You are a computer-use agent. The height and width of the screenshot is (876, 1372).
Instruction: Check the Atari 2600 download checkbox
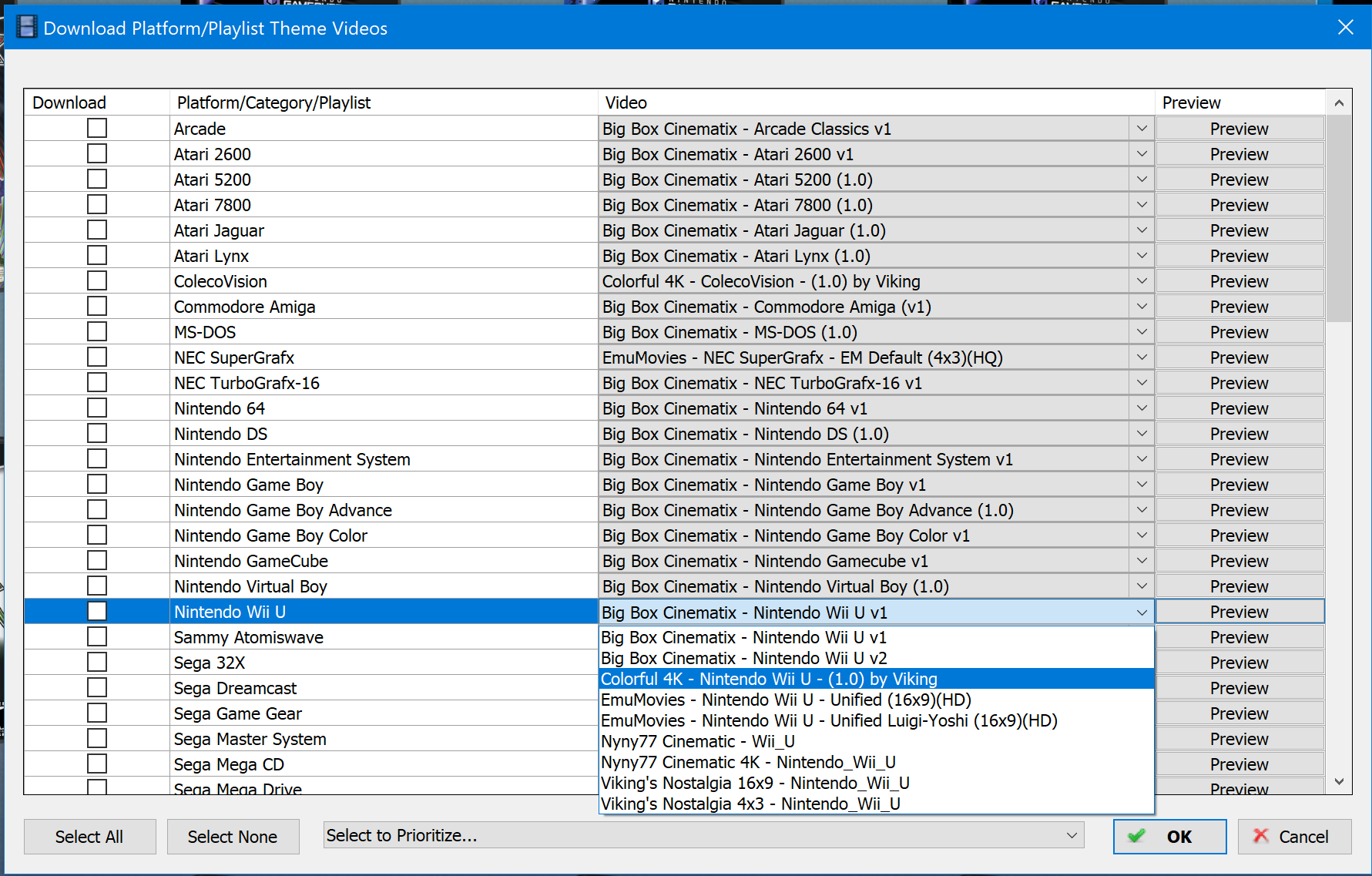pos(97,153)
